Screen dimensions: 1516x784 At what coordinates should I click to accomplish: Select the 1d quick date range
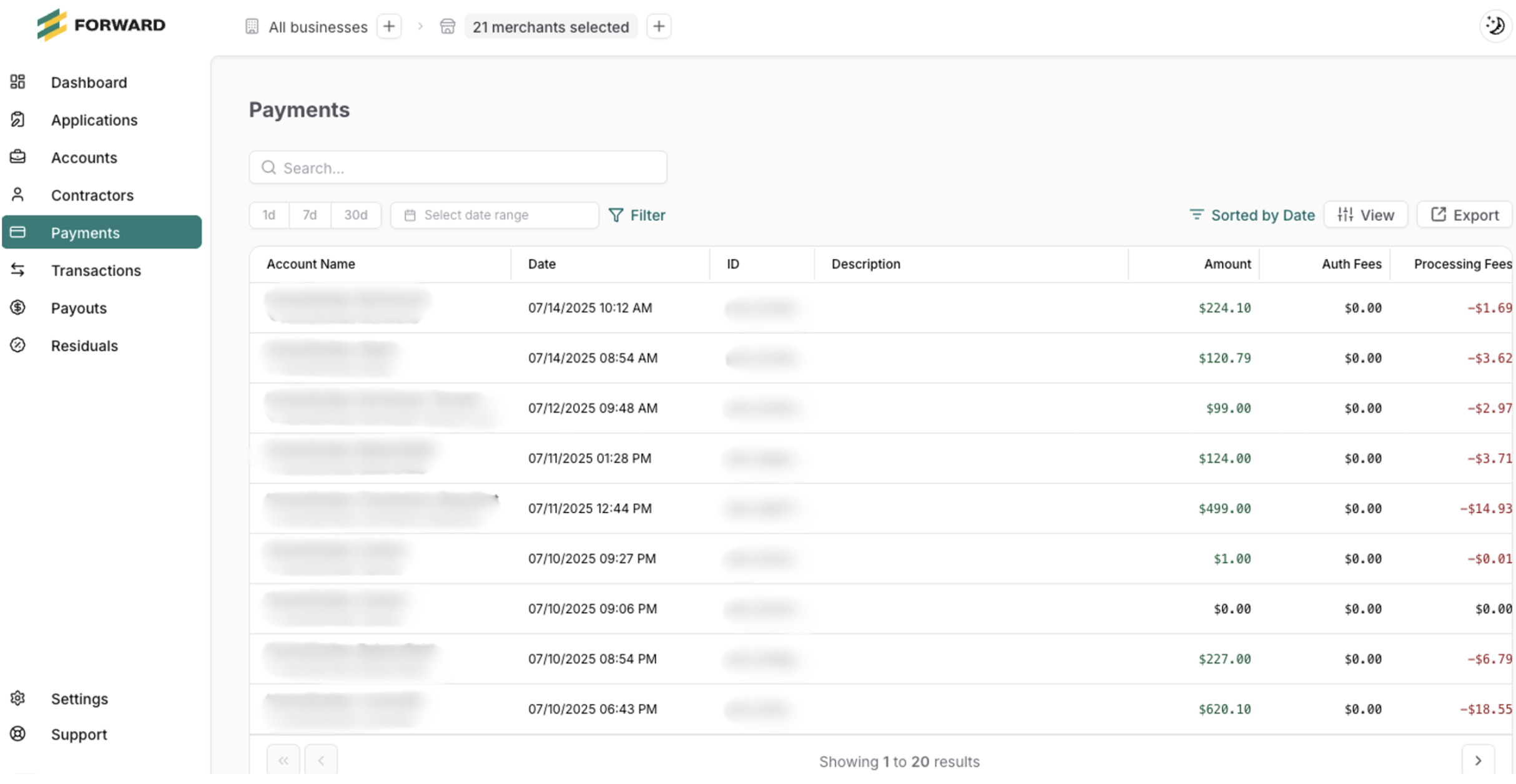(x=269, y=215)
